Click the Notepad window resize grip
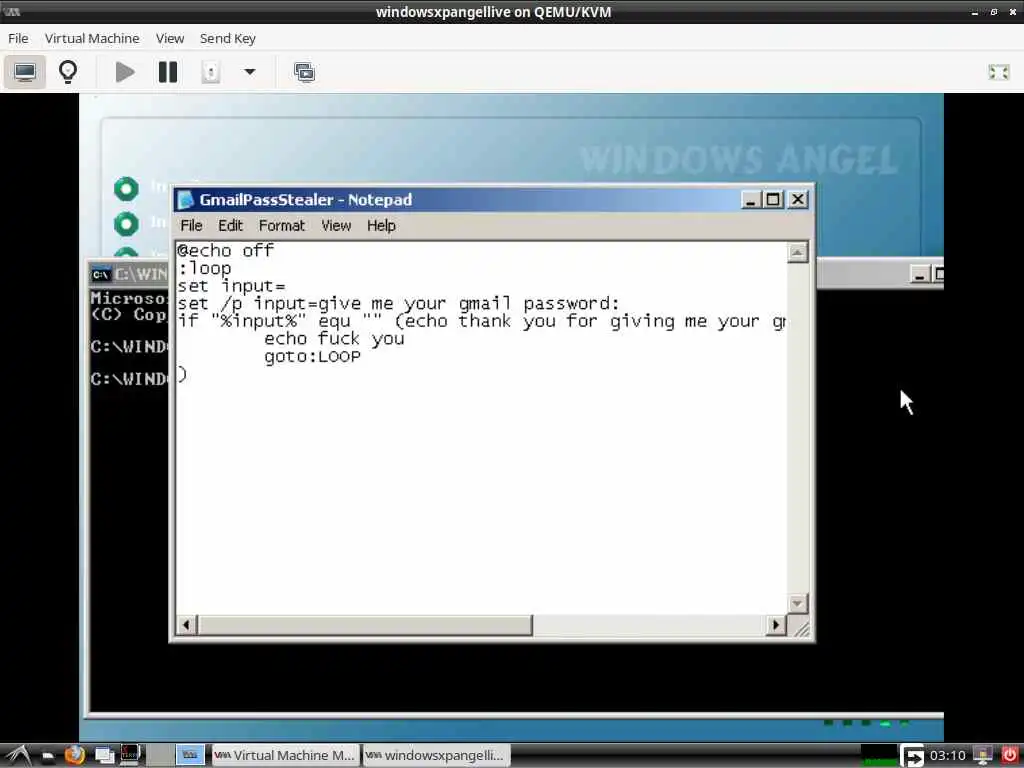Screen dimensions: 1024x768 [x=800, y=627]
